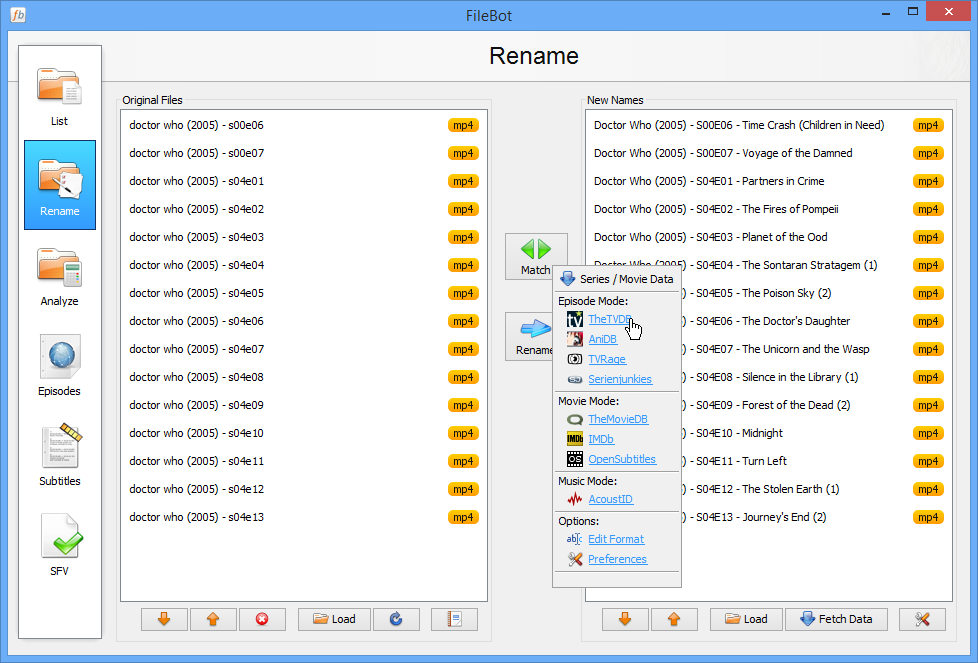Click the Match button with arrows

(536, 256)
